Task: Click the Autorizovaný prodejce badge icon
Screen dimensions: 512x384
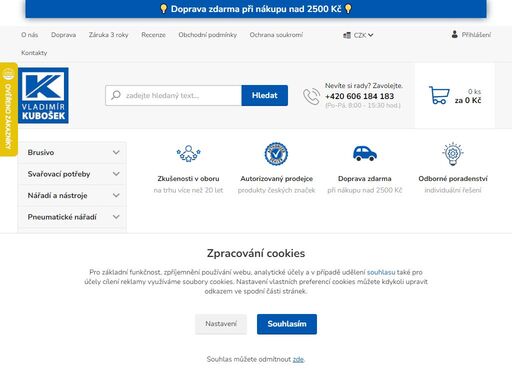Action: pos(276,154)
